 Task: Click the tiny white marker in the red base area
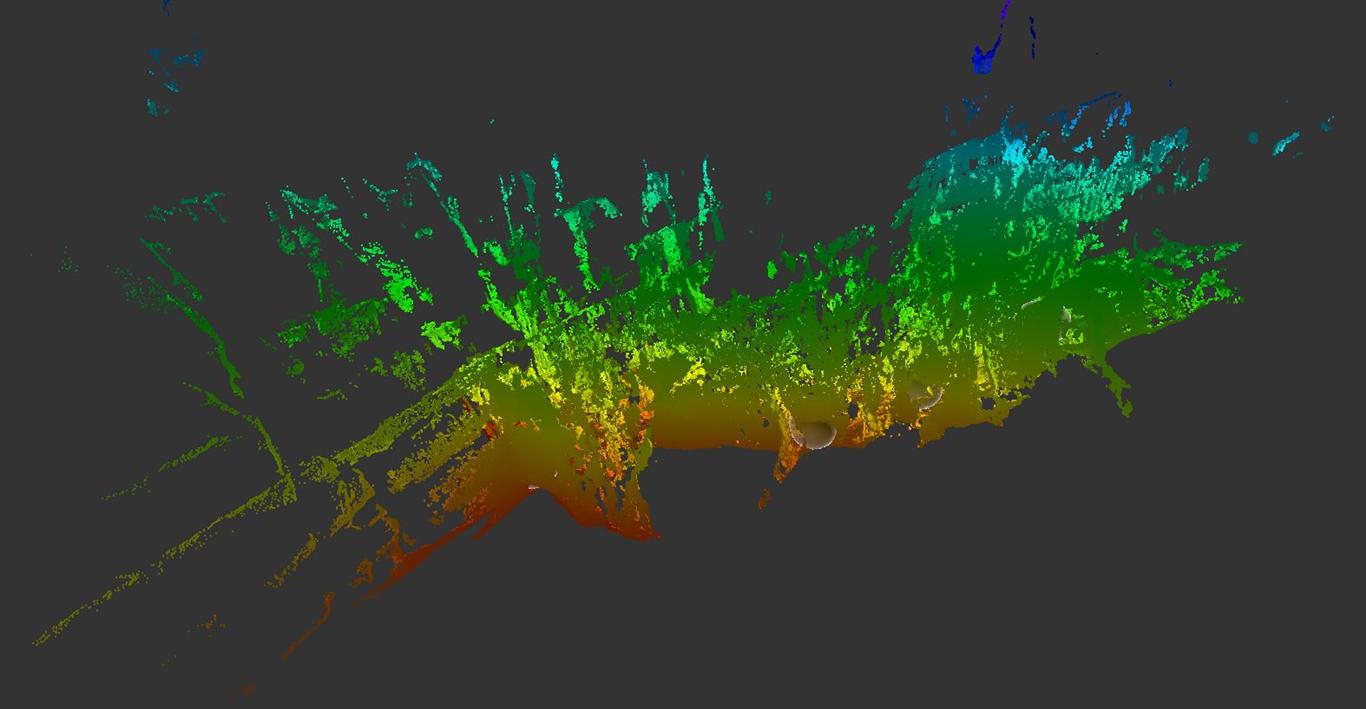533,487
